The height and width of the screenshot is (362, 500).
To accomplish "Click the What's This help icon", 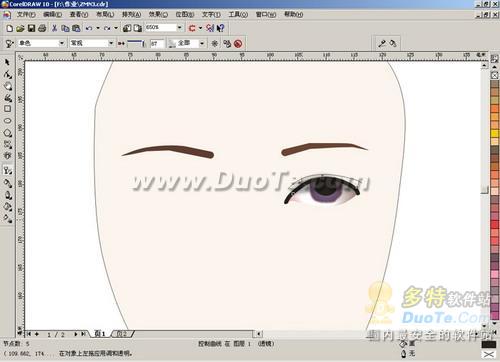I will click(220, 28).
